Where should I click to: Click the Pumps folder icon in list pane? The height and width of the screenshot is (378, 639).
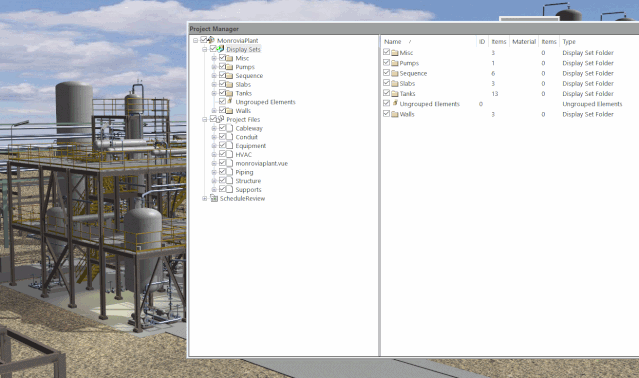tap(394, 63)
